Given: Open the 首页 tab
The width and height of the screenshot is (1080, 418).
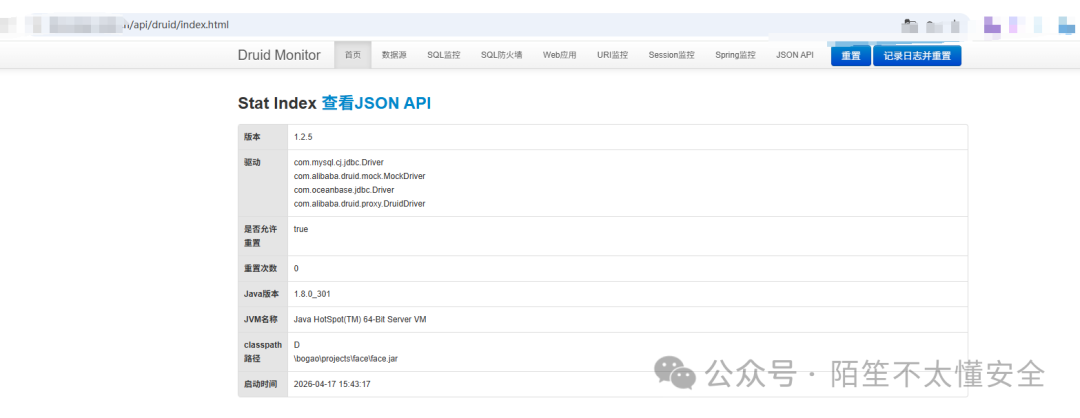Looking at the screenshot, I should [353, 55].
